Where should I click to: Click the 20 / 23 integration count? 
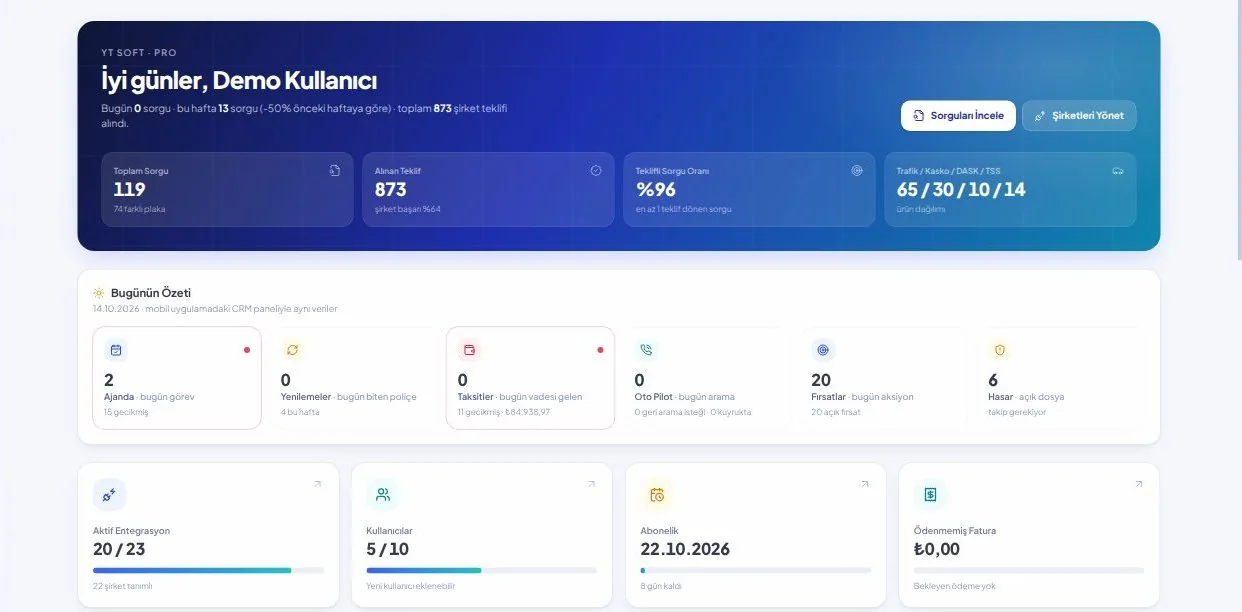119,549
